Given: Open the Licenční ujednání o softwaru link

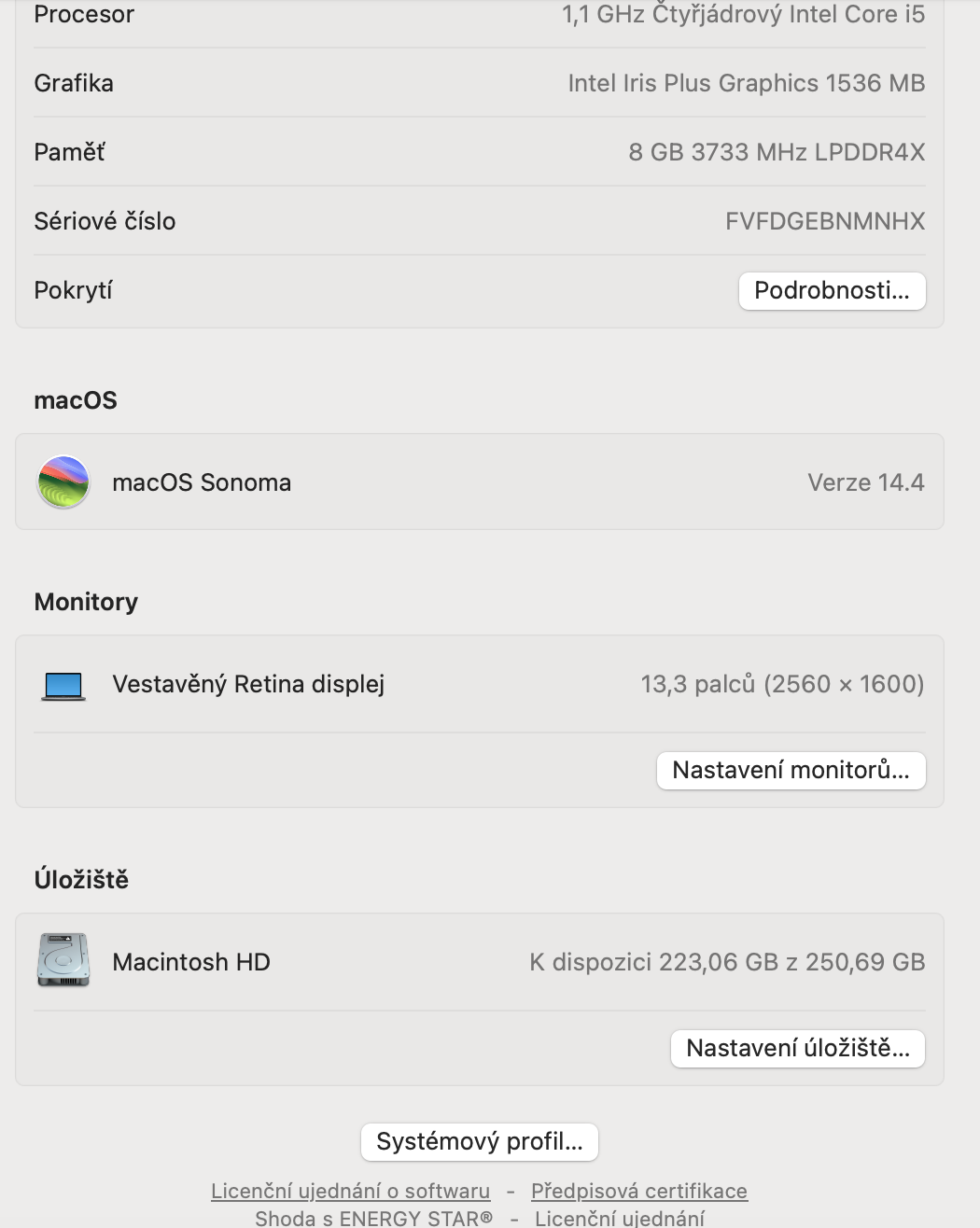Looking at the screenshot, I should [350, 1191].
